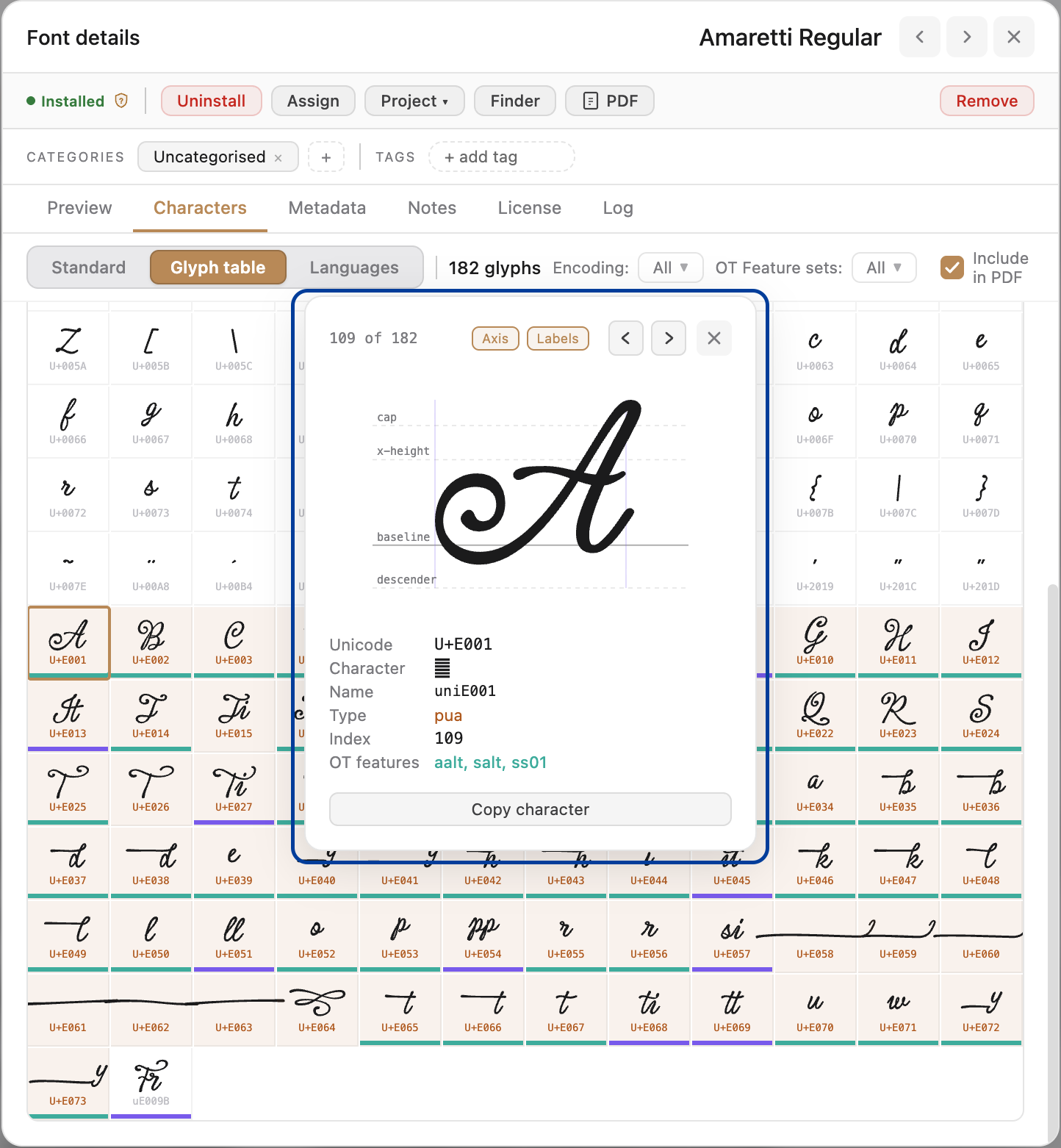Select glyph U+0066 cell
The image size is (1061, 1148).
(68, 422)
